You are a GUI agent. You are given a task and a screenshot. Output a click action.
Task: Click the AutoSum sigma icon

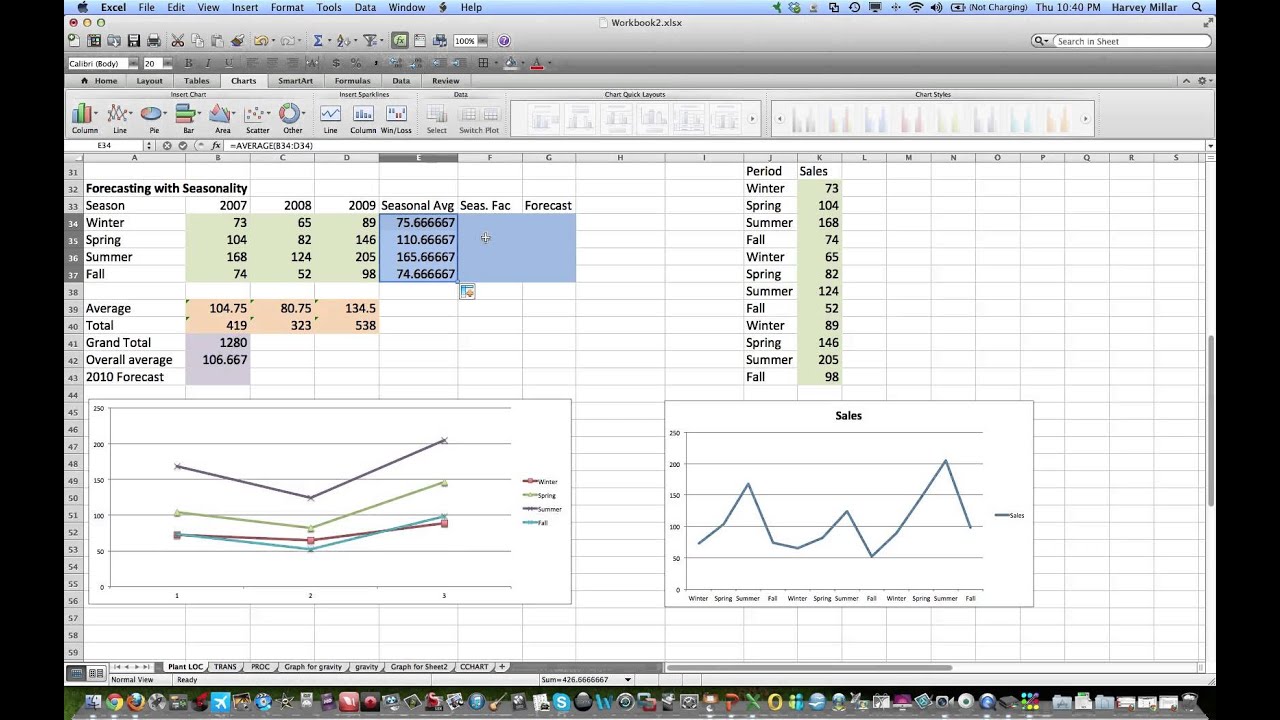(317, 41)
